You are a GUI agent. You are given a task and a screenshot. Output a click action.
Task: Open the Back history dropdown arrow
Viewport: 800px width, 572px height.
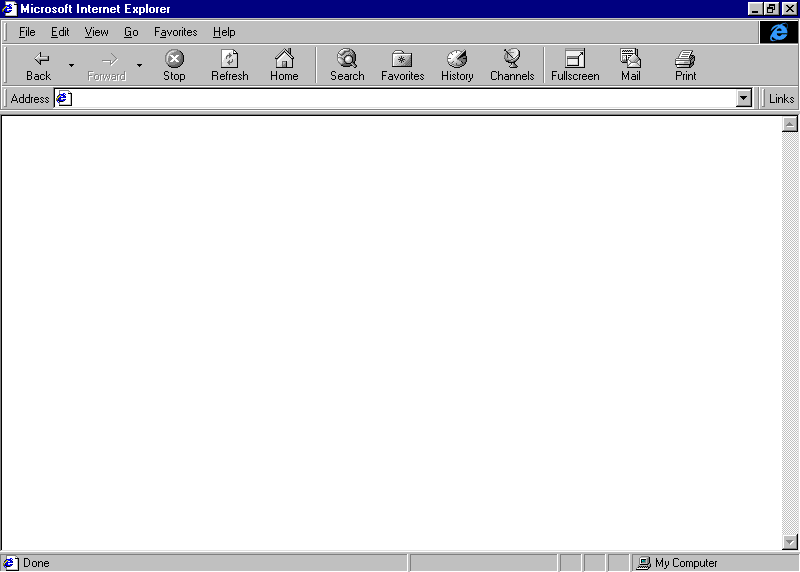click(71, 65)
